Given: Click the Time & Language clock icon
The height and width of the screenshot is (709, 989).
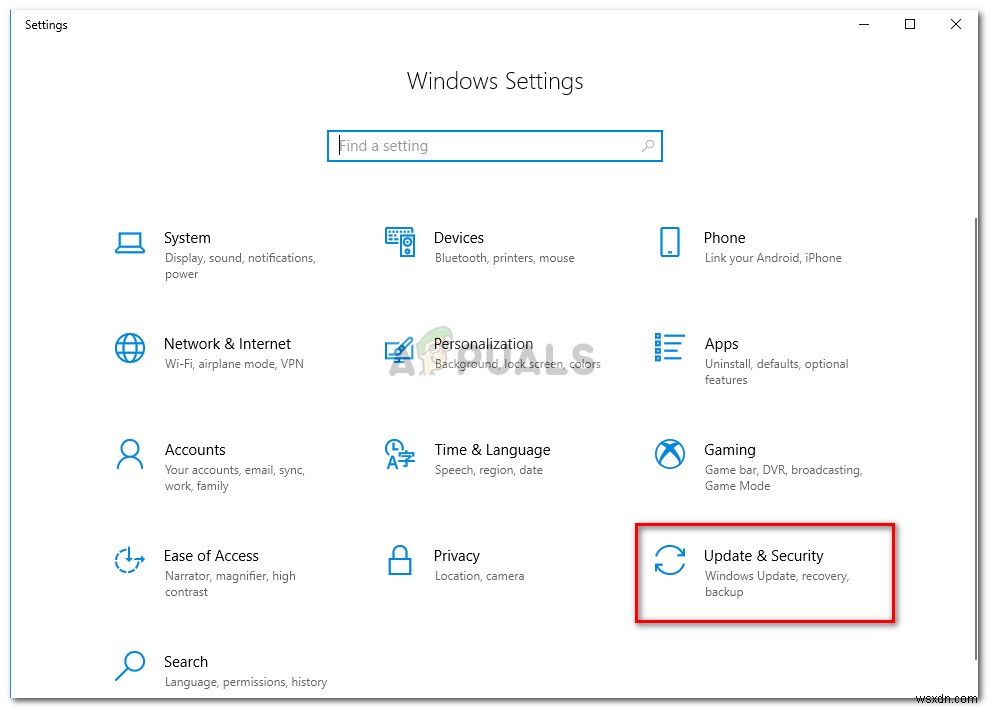Looking at the screenshot, I should (400, 454).
